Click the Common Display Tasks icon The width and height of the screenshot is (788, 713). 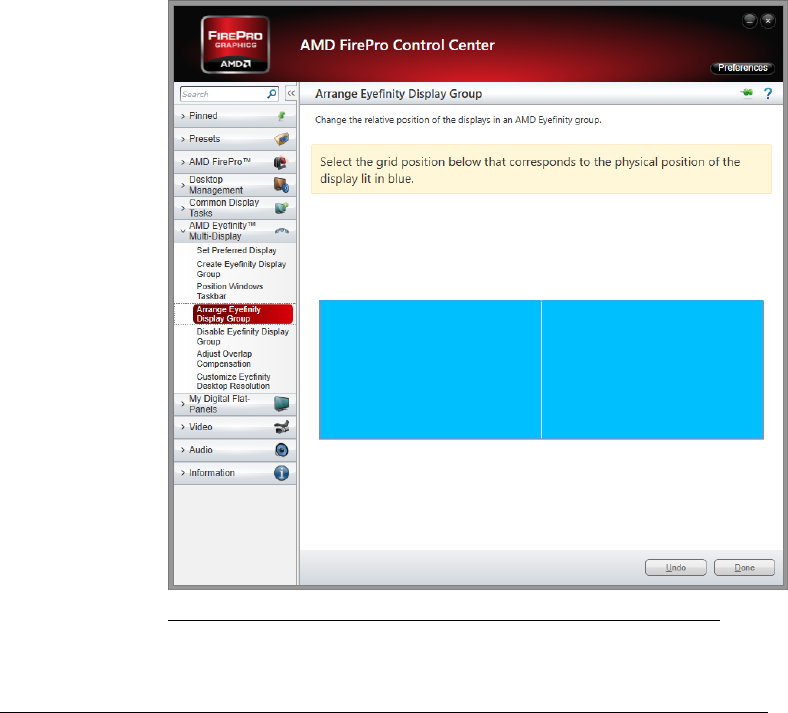pyautogui.click(x=282, y=208)
